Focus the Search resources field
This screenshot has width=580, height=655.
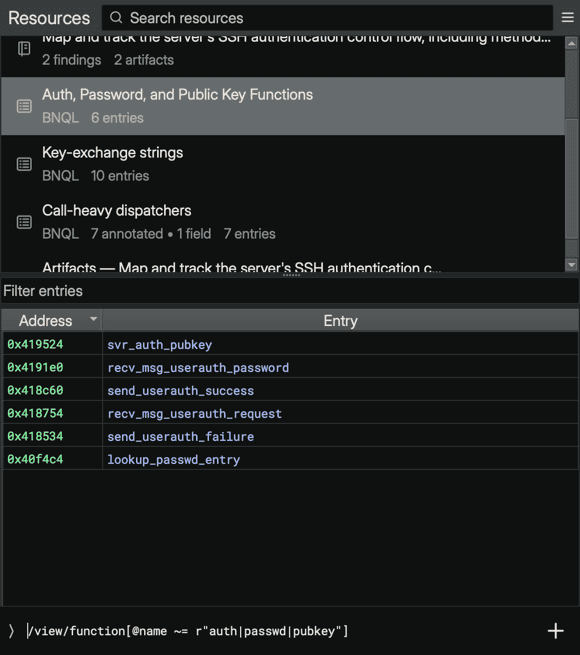pos(327,18)
